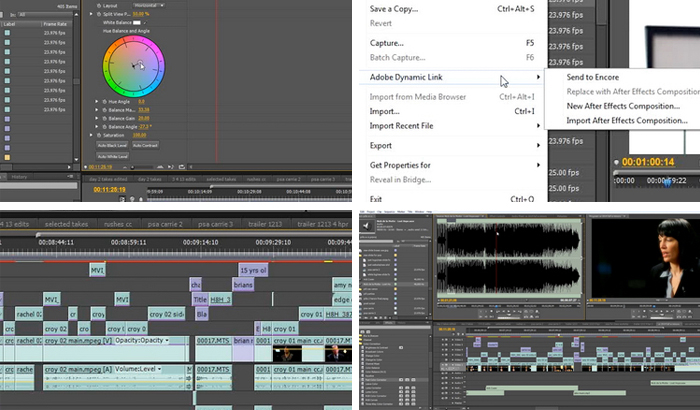Expand the Hue Angle property
Screen dimensions: 700x410
(x=97, y=102)
